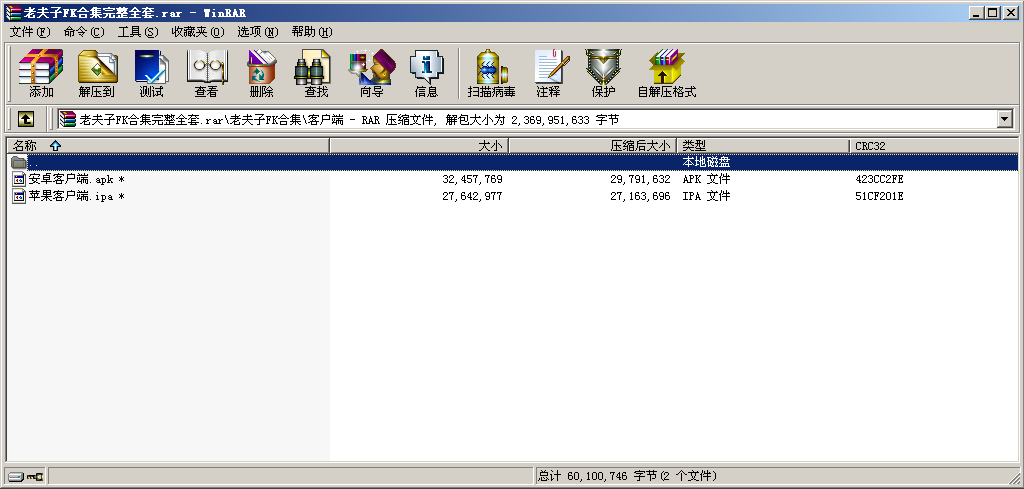1024x489 pixels.
Task: Sort by 压缩后大小 column header
Action: click(x=593, y=146)
